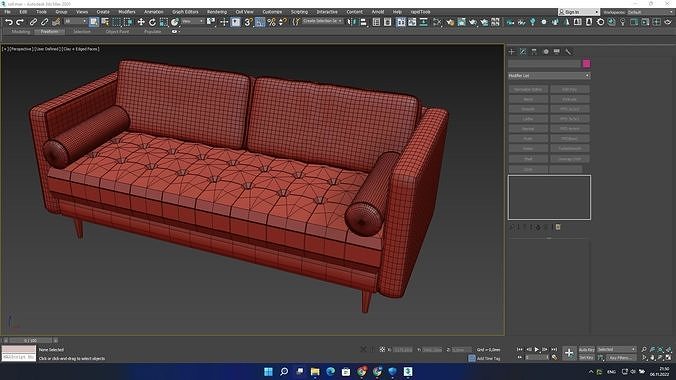Switch to the Freeform ribbon tab
The width and height of the screenshot is (676, 380).
click(x=49, y=31)
